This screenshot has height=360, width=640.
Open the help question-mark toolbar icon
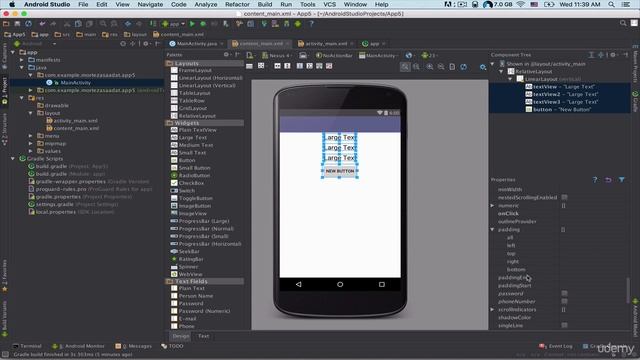click(x=311, y=24)
